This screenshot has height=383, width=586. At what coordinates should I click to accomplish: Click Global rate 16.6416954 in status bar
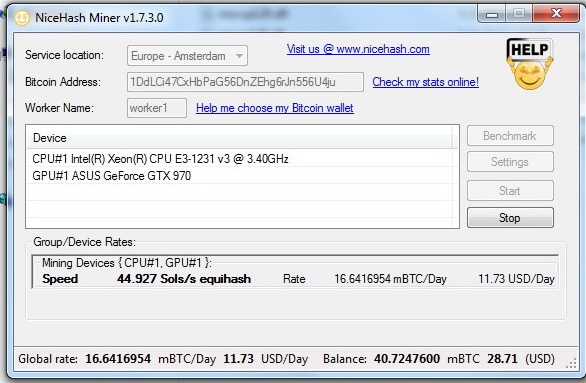coord(118,359)
